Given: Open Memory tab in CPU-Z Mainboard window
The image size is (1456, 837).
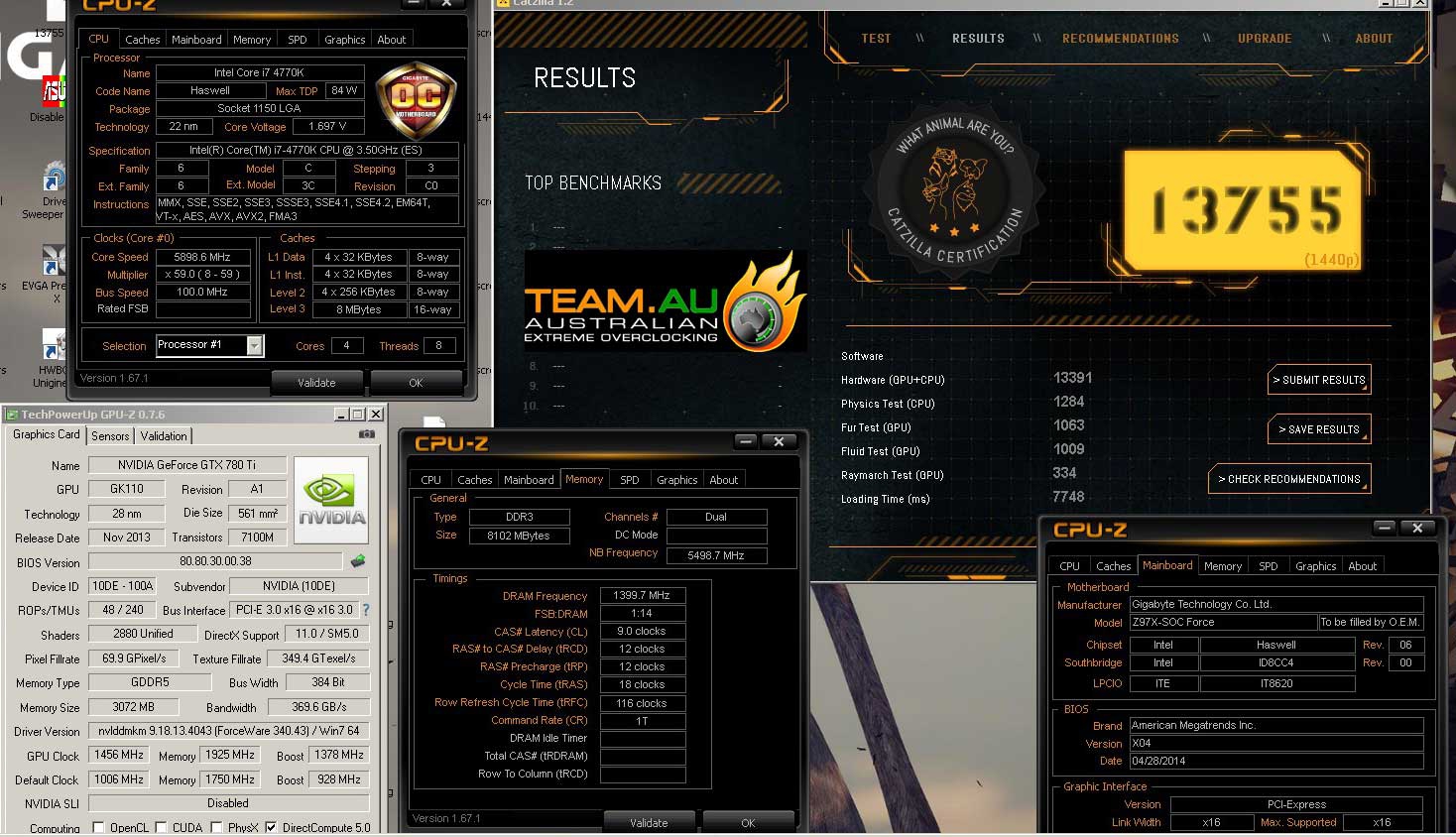Looking at the screenshot, I should [x=1223, y=566].
